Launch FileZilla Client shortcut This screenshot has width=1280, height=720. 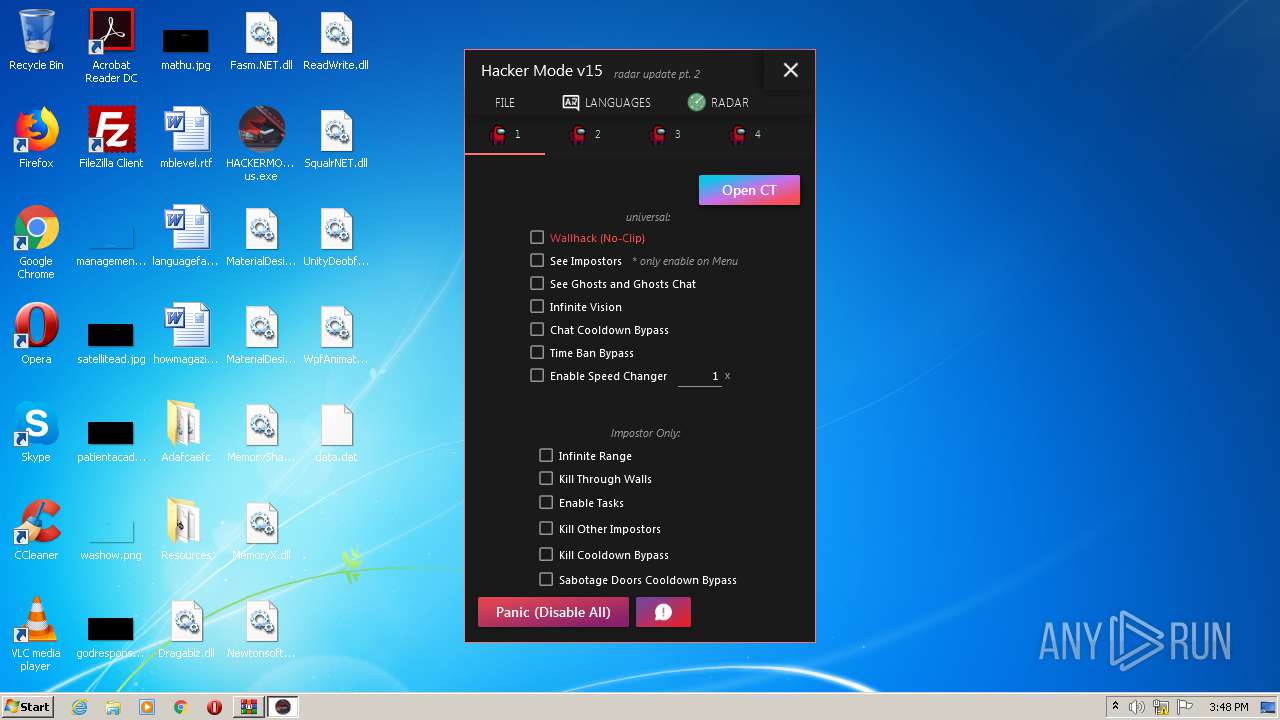[111, 138]
